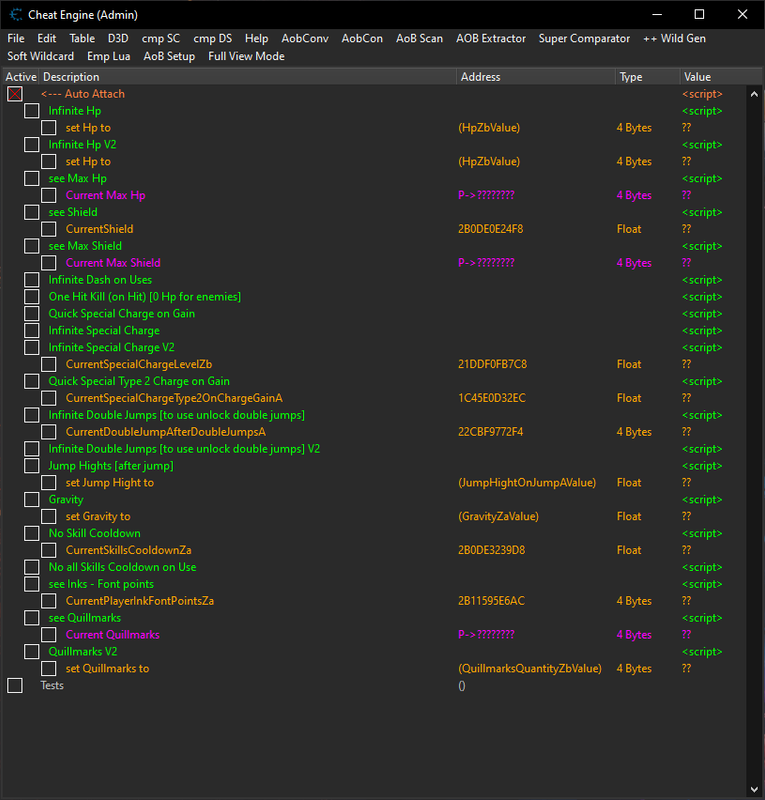Select the Current Quillmarks value cell
Image resolution: width=765 pixels, height=800 pixels.
[x=686, y=635]
